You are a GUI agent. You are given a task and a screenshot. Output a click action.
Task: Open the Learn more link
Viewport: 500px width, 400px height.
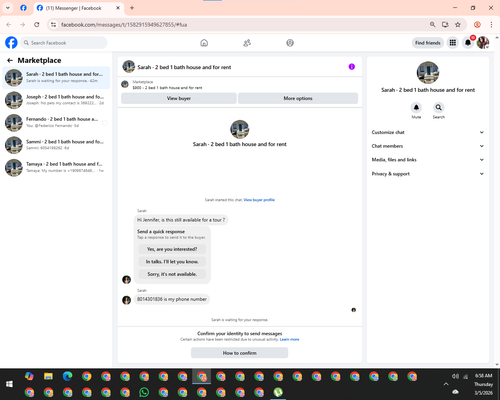(289, 339)
